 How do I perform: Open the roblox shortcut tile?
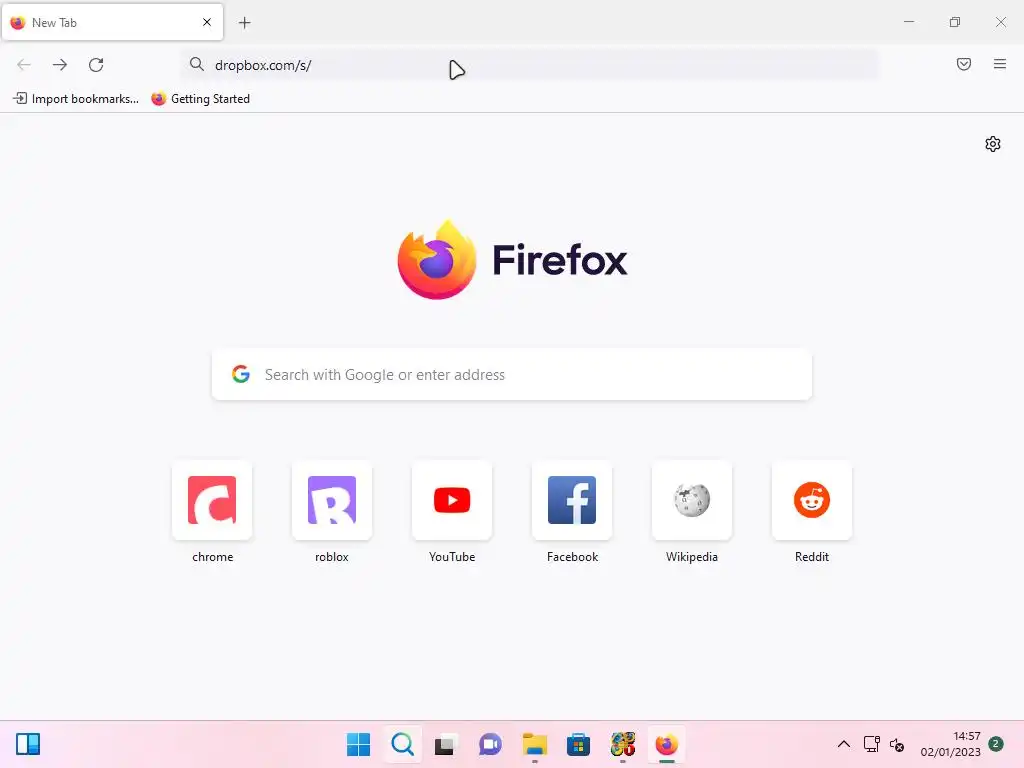click(x=332, y=500)
